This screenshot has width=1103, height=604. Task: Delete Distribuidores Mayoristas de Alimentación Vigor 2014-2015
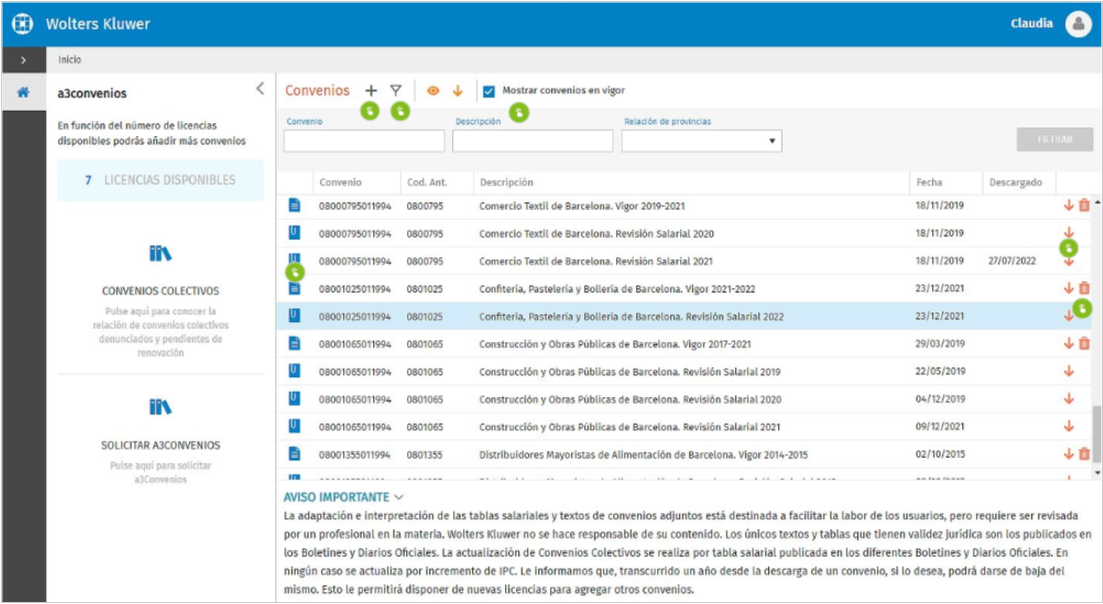point(1084,454)
